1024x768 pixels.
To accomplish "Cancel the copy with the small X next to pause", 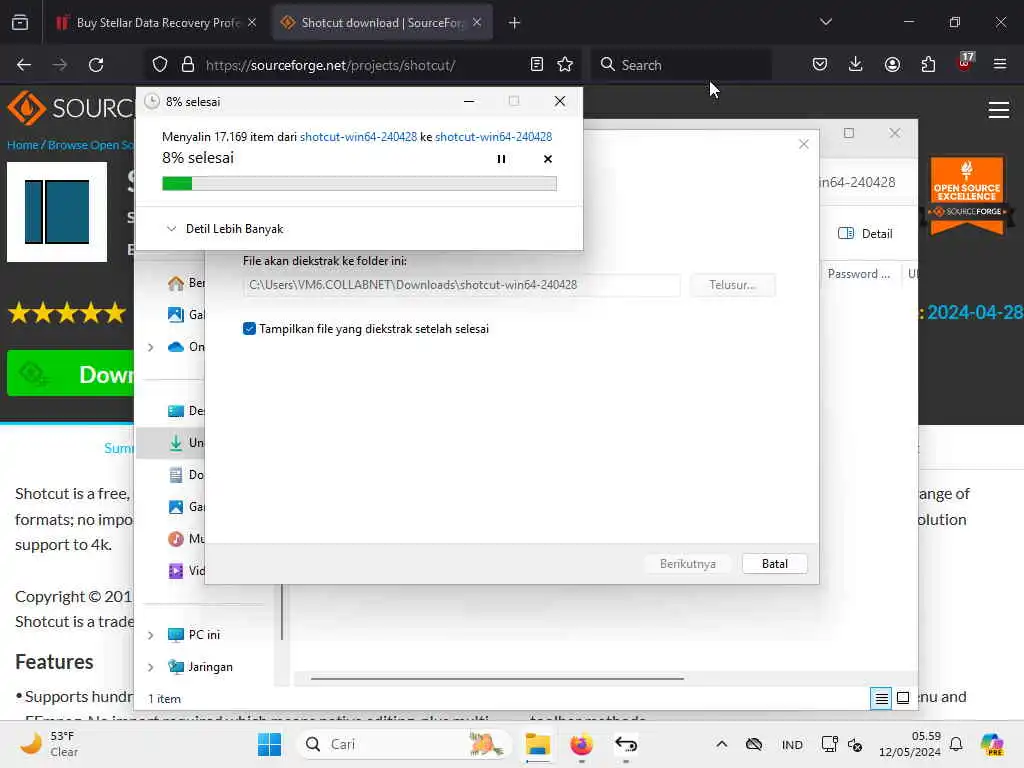I will [x=547, y=159].
